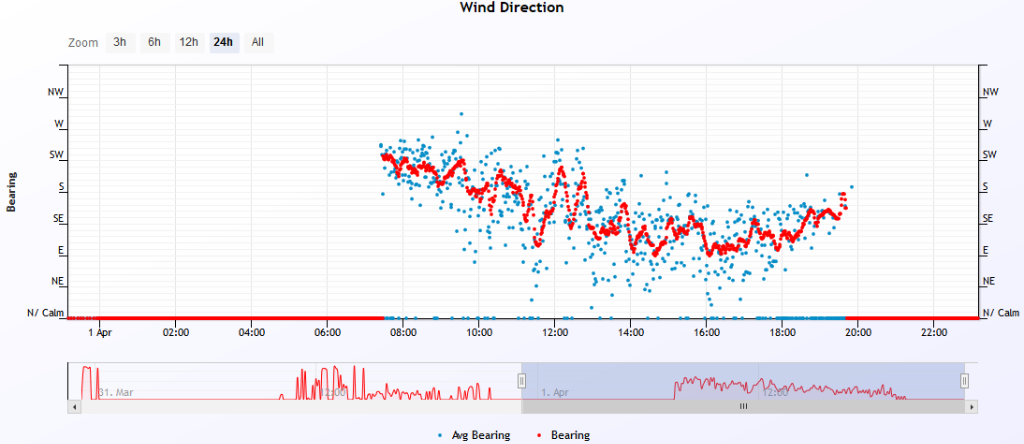Select the 24h zoom button

coord(224,42)
